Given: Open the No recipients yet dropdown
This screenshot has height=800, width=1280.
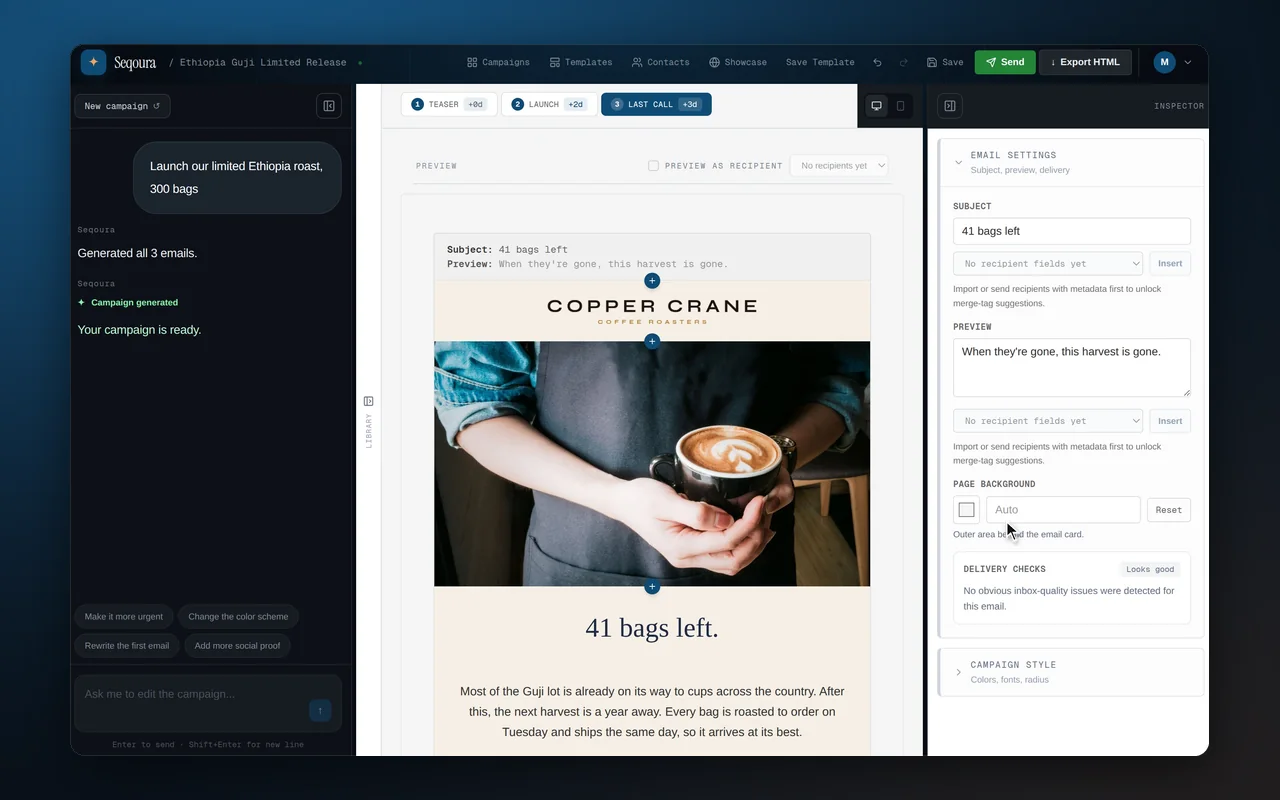Looking at the screenshot, I should tap(839, 166).
